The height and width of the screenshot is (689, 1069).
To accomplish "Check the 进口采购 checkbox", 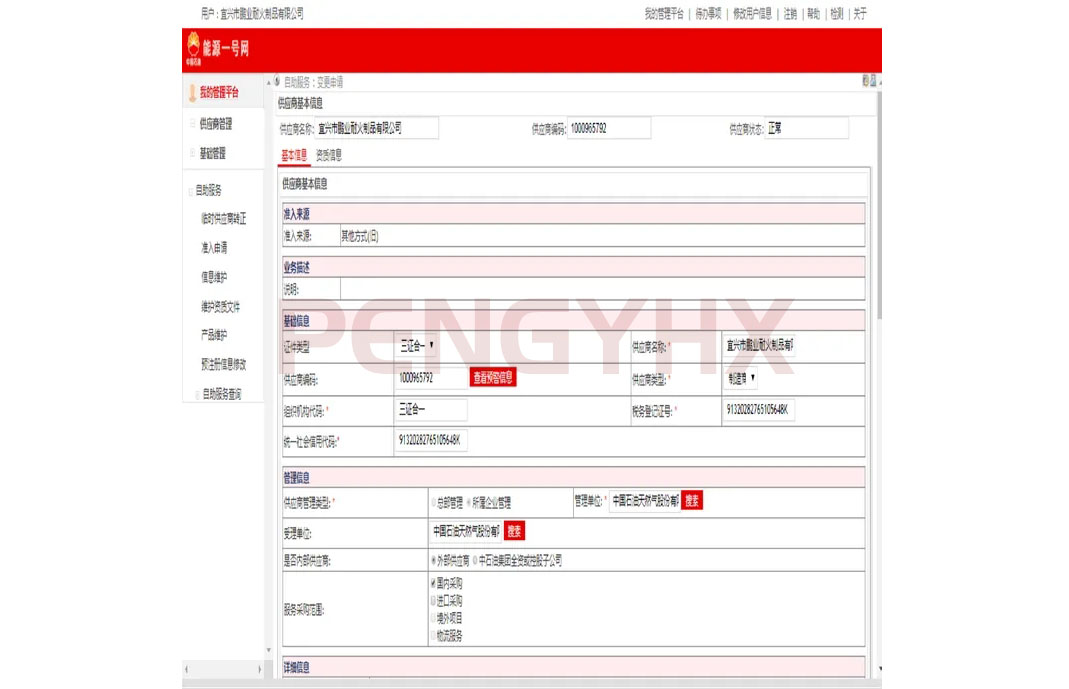I will click(433, 599).
